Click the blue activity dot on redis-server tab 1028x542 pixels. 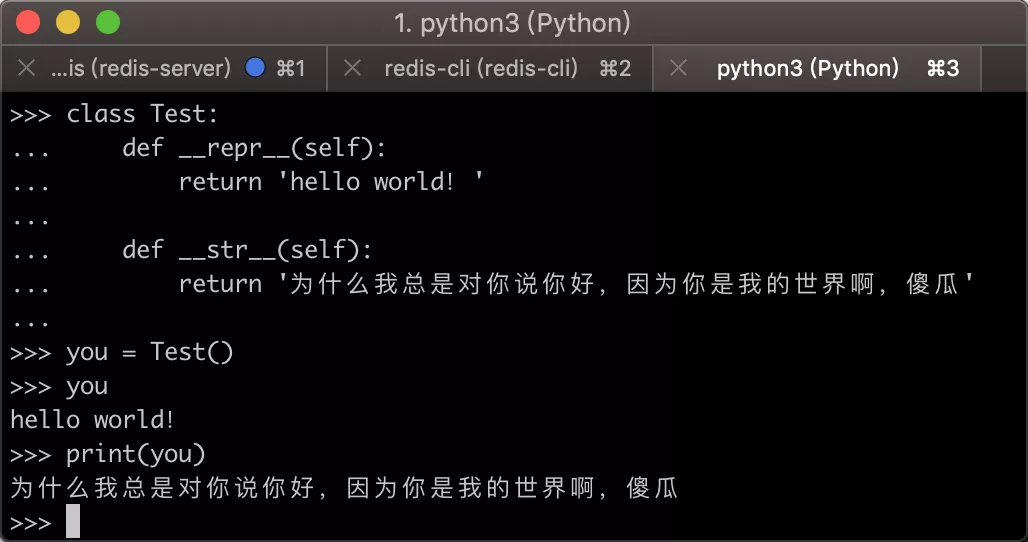(255, 68)
